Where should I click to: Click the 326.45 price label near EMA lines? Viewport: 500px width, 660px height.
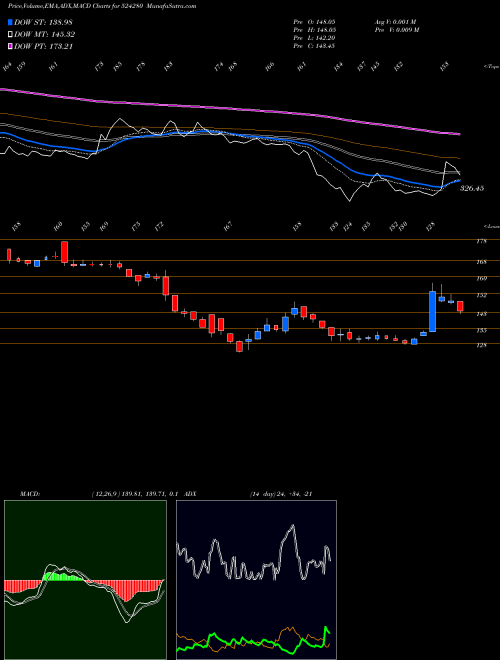click(x=472, y=188)
